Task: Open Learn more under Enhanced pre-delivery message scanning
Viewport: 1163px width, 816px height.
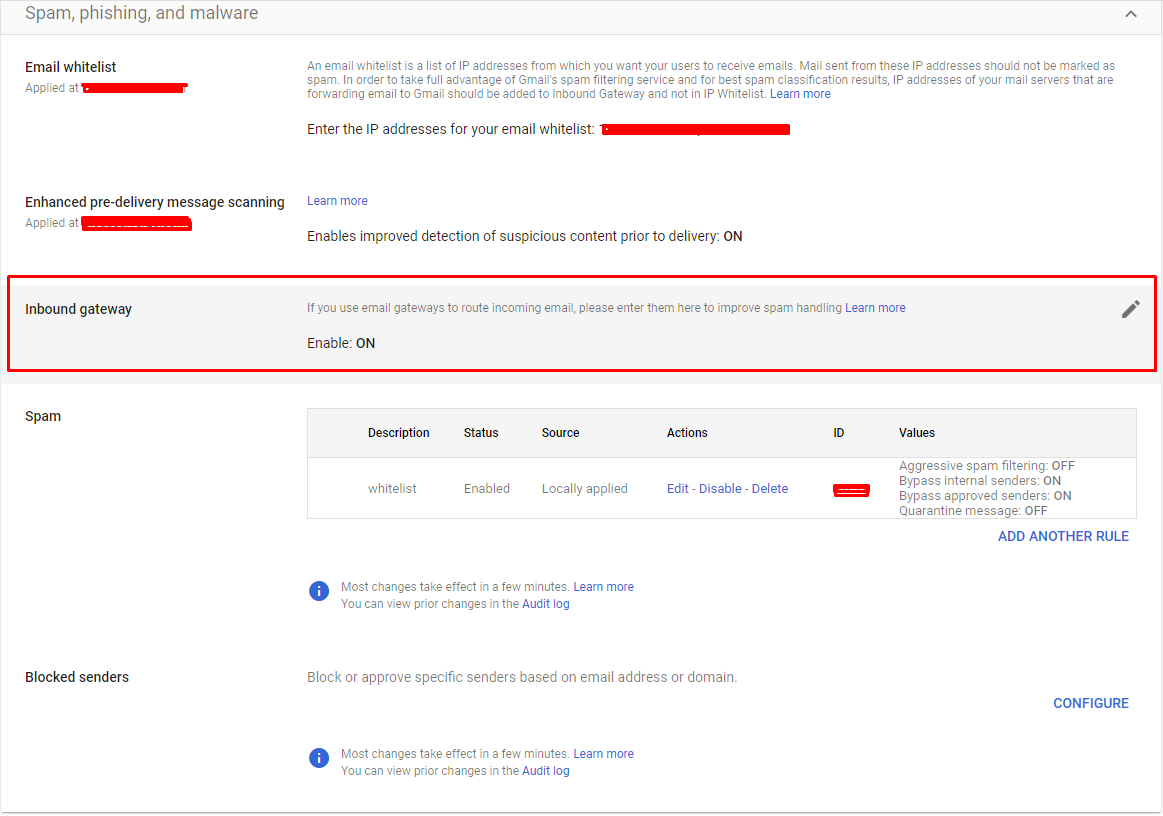Action: [x=337, y=201]
